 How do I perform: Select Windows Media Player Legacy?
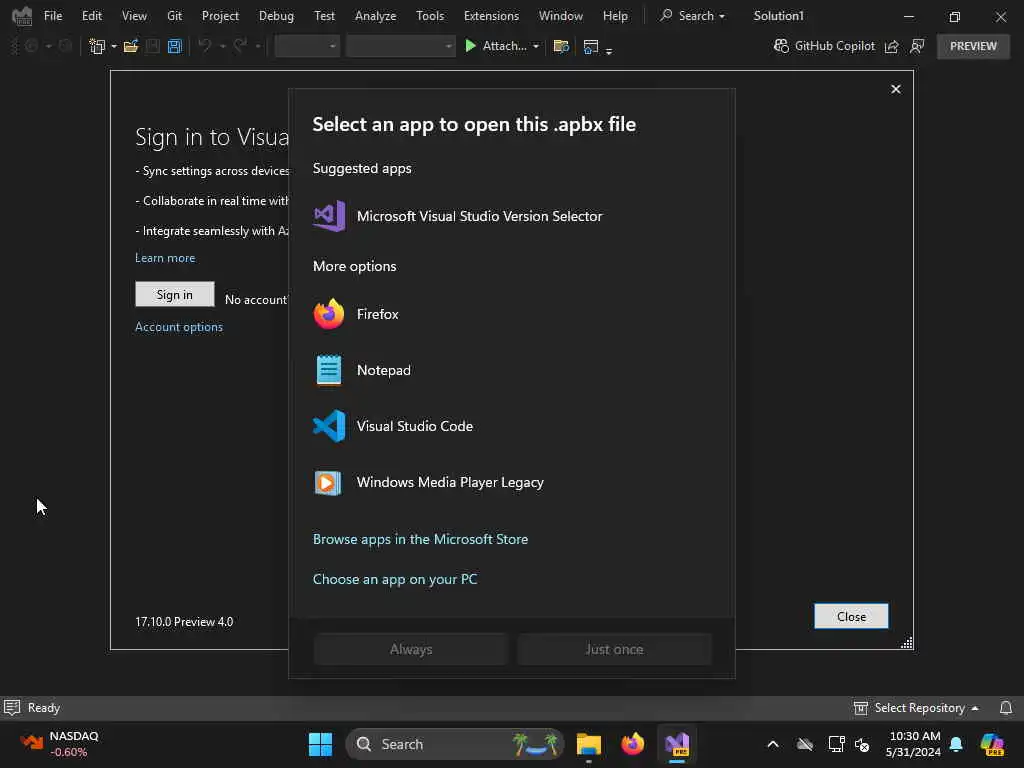[x=512, y=483]
